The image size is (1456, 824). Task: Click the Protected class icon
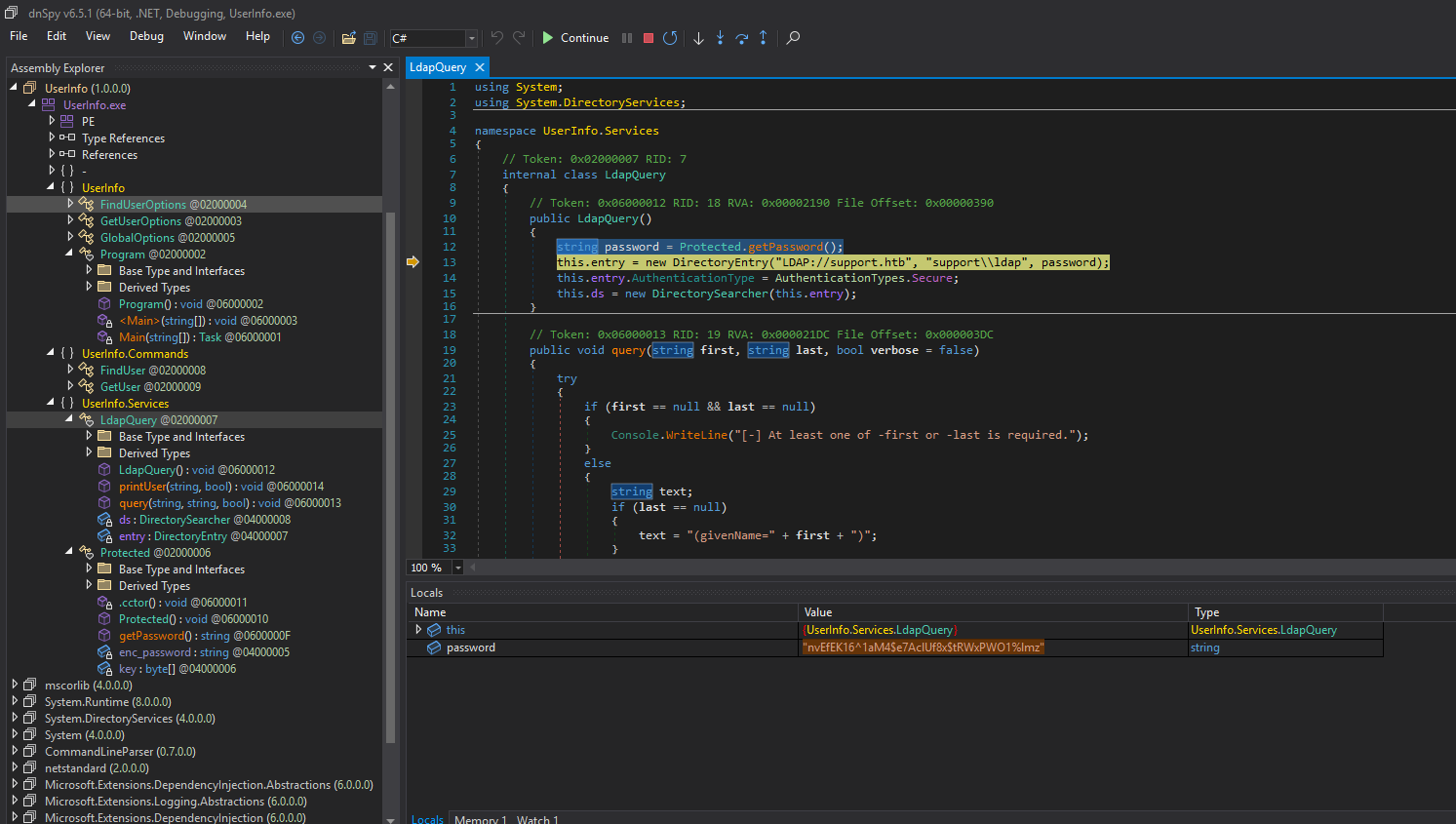click(86, 553)
